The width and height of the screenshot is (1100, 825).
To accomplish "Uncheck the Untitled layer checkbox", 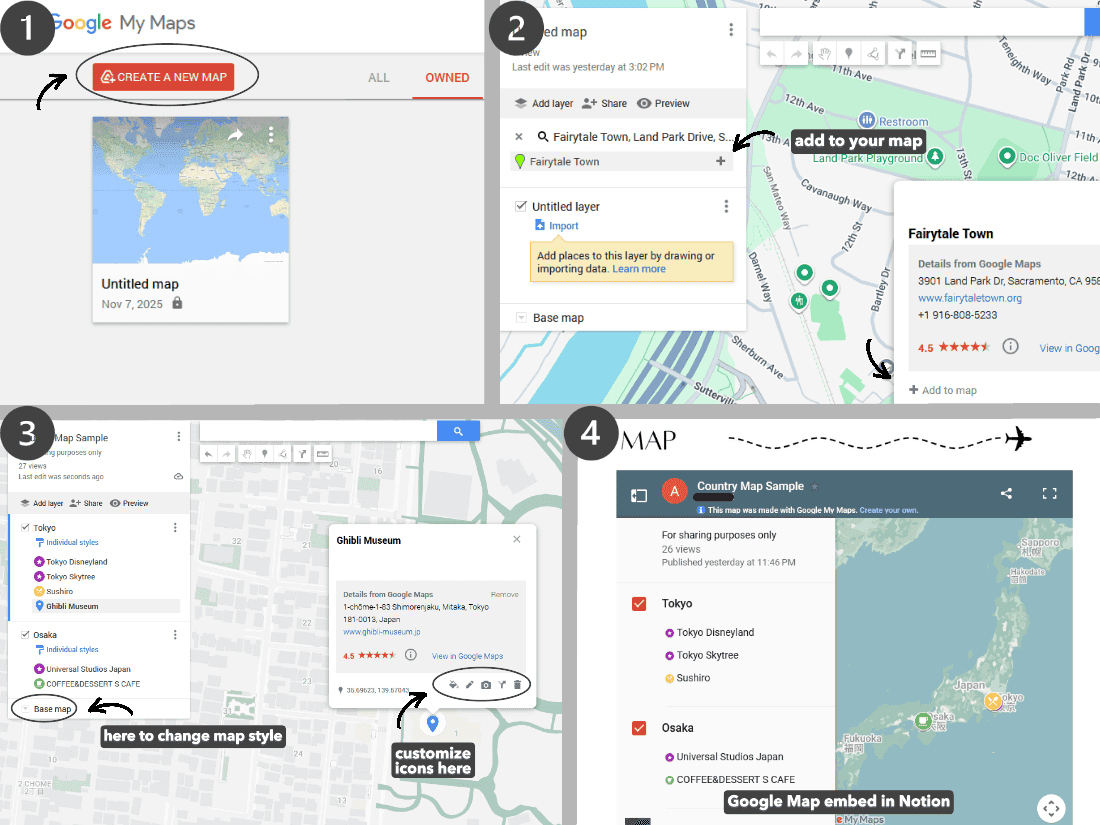I will (521, 206).
